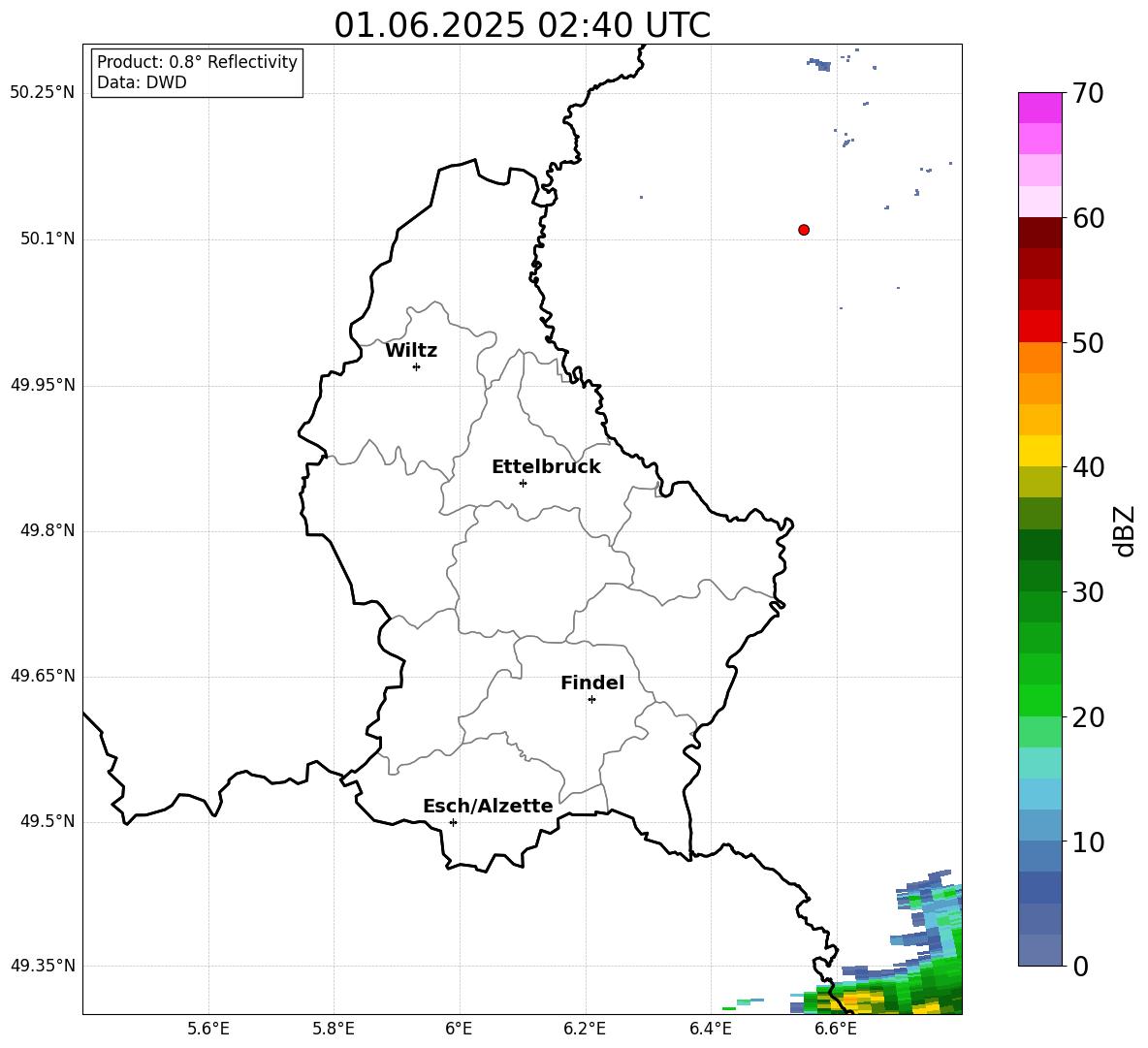Pick the magenta top colorbar segment

click(x=1039, y=109)
